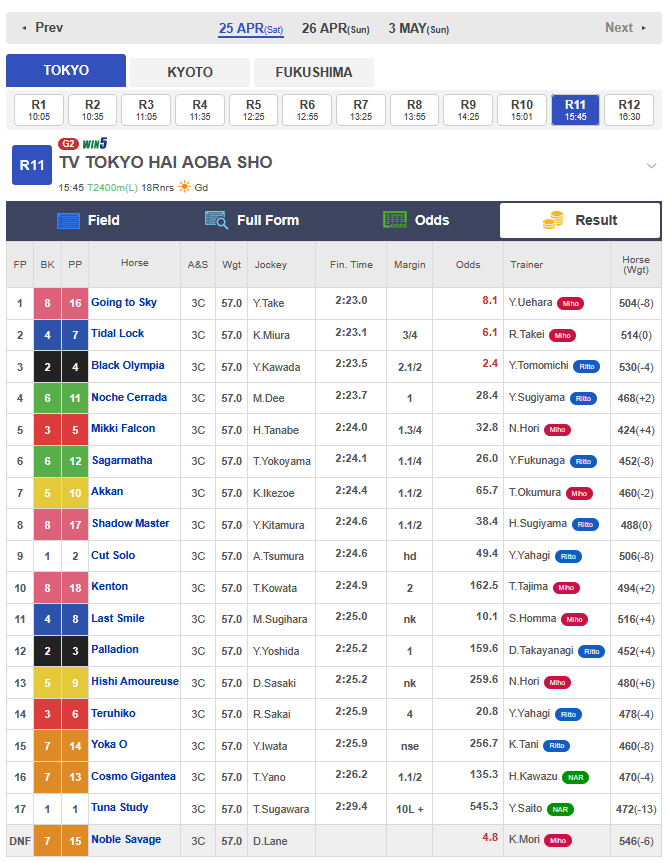Open race R10 at 15:01
This screenshot has height=863, width=669.
coord(522,110)
